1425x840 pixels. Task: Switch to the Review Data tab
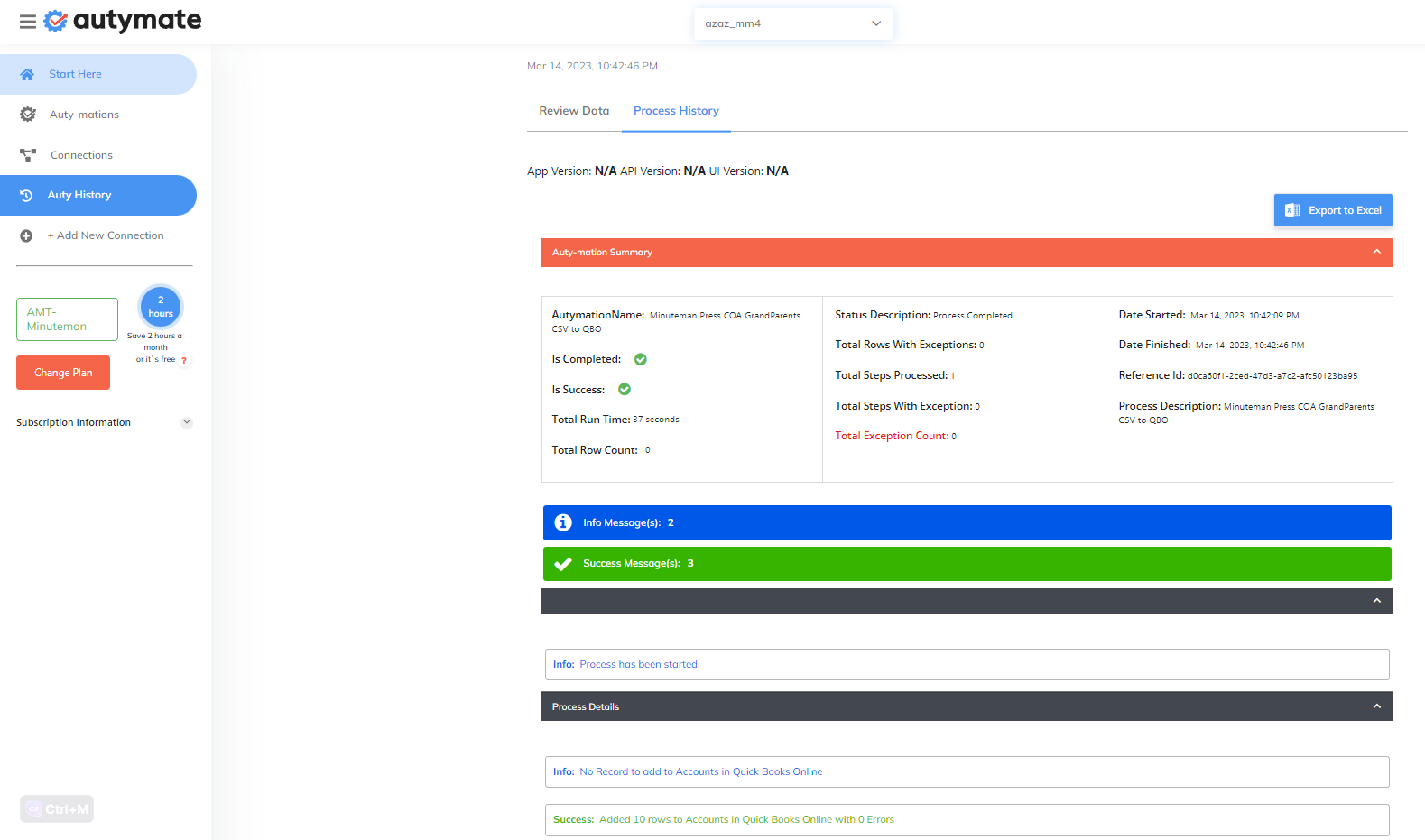coord(574,111)
